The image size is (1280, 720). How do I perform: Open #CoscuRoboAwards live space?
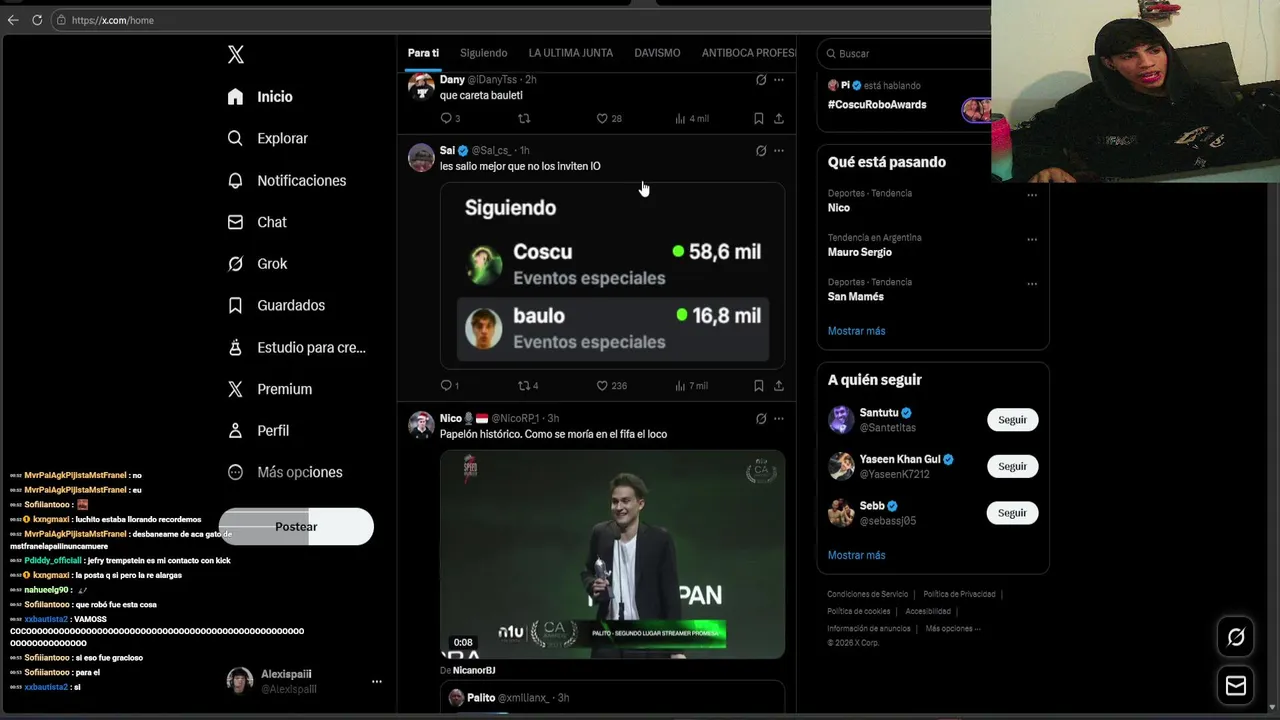tap(877, 104)
